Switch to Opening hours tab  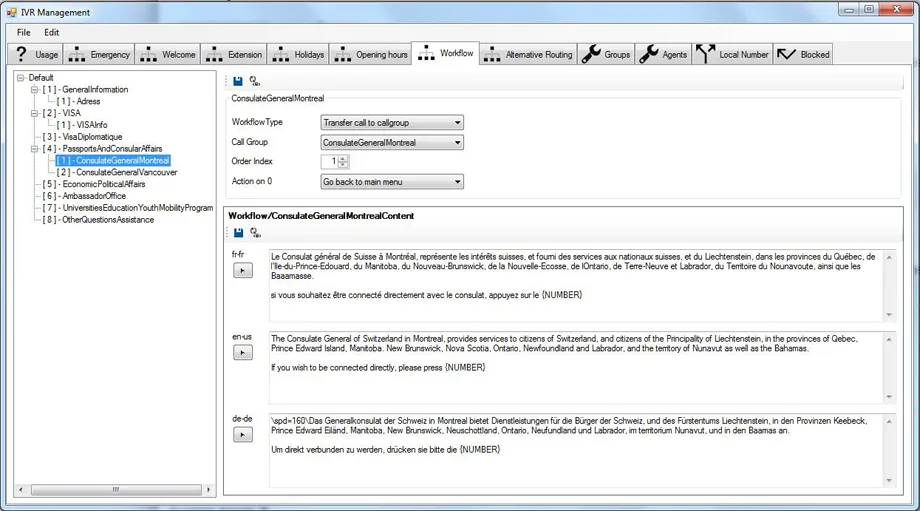tap(370, 55)
